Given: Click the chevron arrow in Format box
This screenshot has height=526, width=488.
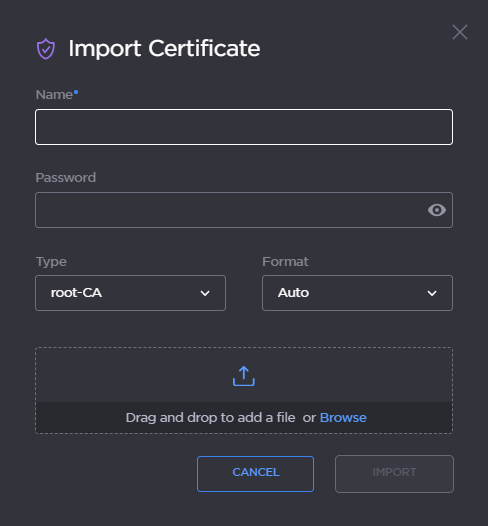Looking at the screenshot, I should 432,293.
